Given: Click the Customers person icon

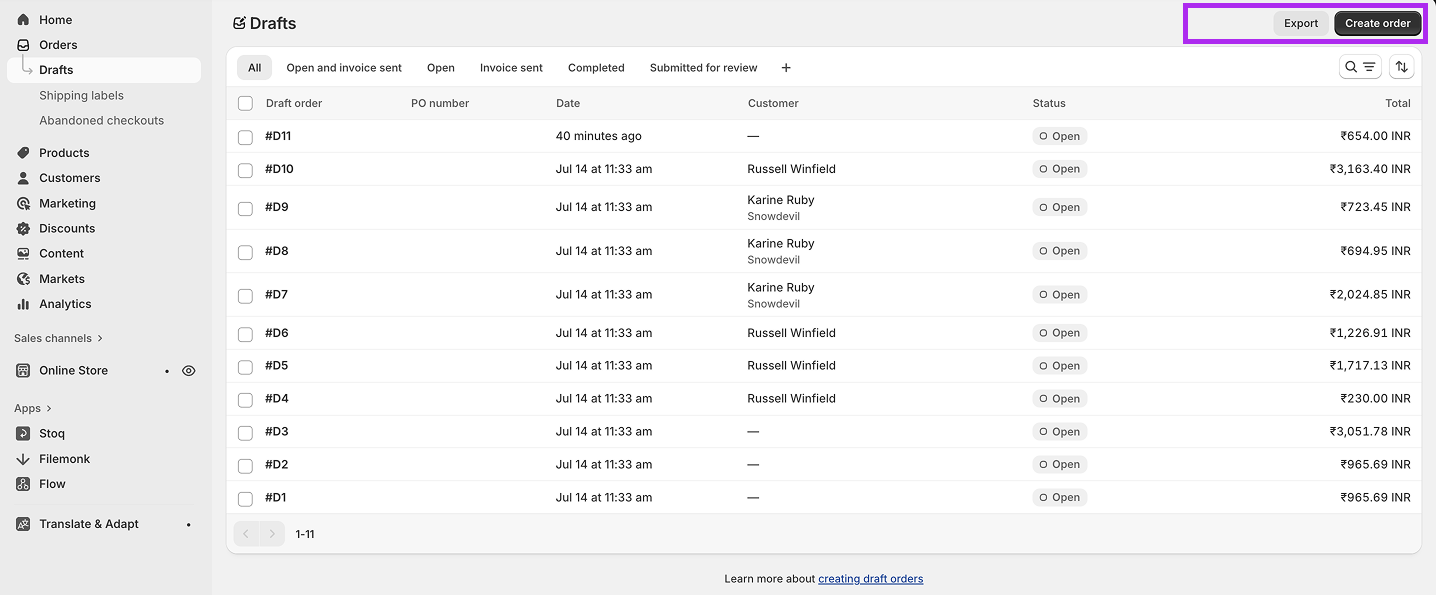Looking at the screenshot, I should click(23, 178).
